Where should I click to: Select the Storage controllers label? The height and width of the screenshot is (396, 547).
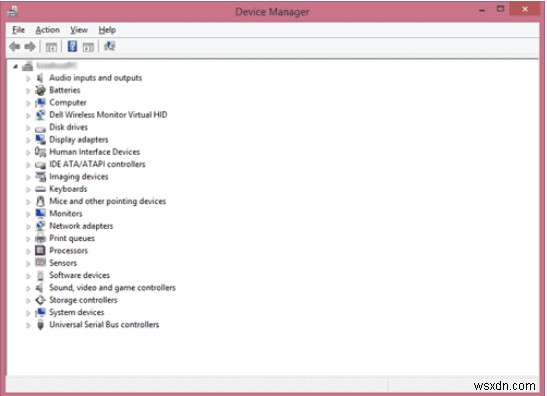click(83, 300)
